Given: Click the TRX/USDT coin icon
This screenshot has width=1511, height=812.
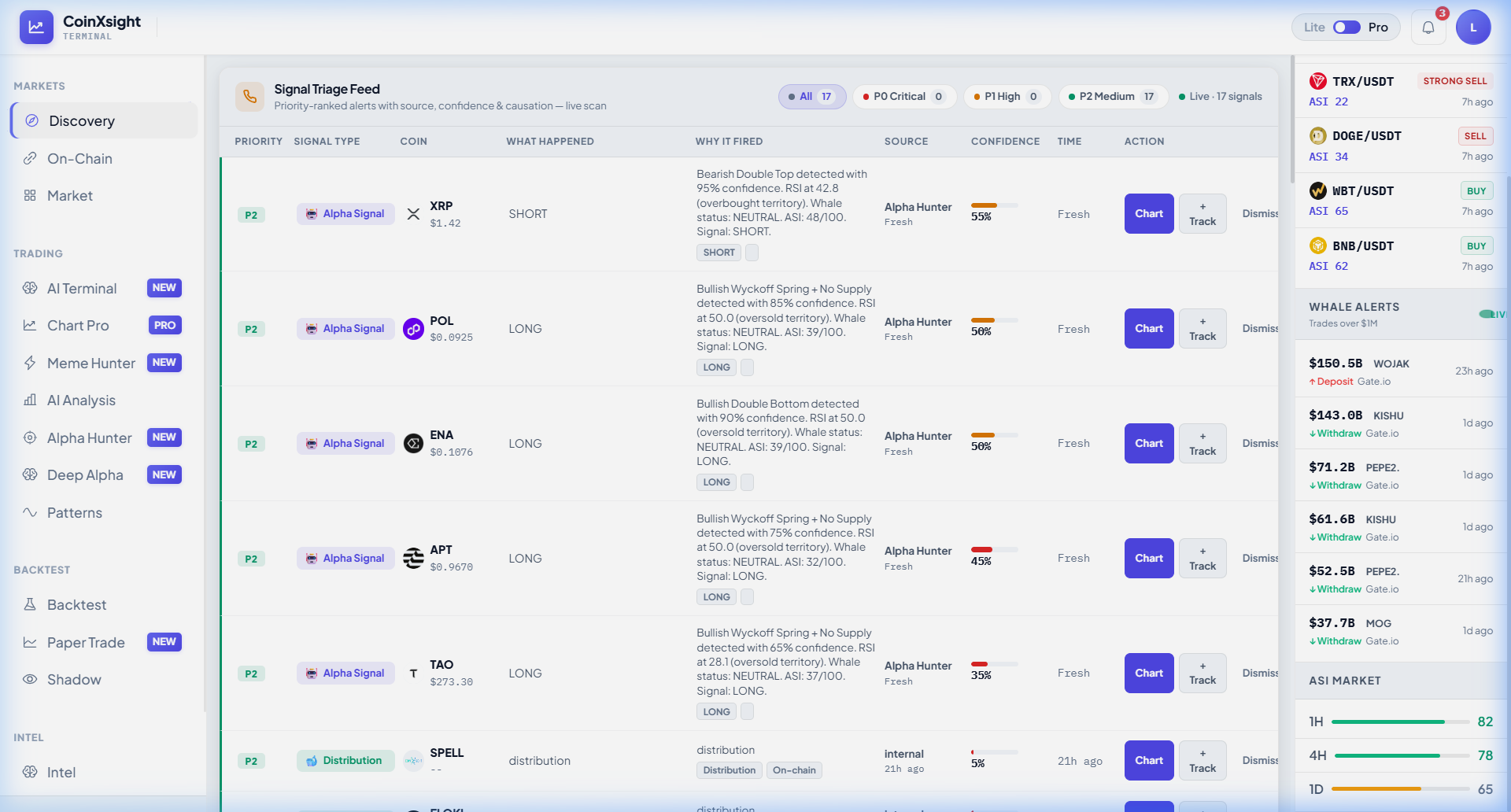Looking at the screenshot, I should 1317,81.
